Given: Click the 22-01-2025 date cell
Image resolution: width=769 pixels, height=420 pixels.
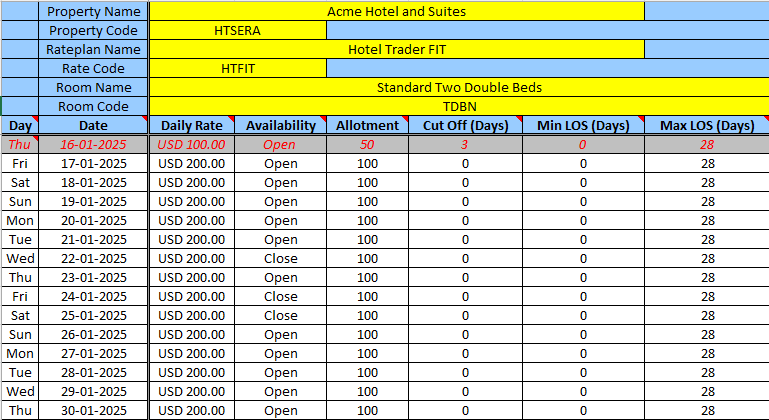Looking at the screenshot, I should (93, 259).
